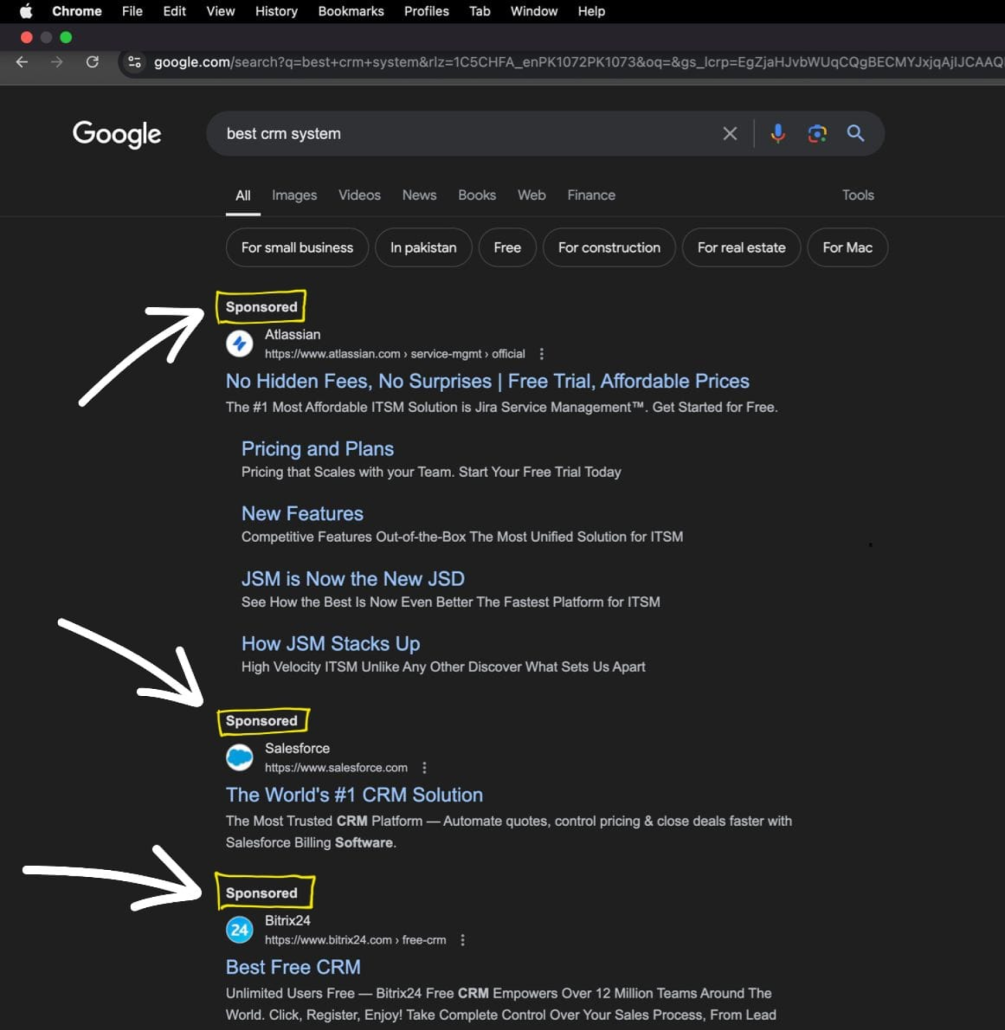Open the File menu
Viewport: 1005px width, 1030px height.
[132, 11]
